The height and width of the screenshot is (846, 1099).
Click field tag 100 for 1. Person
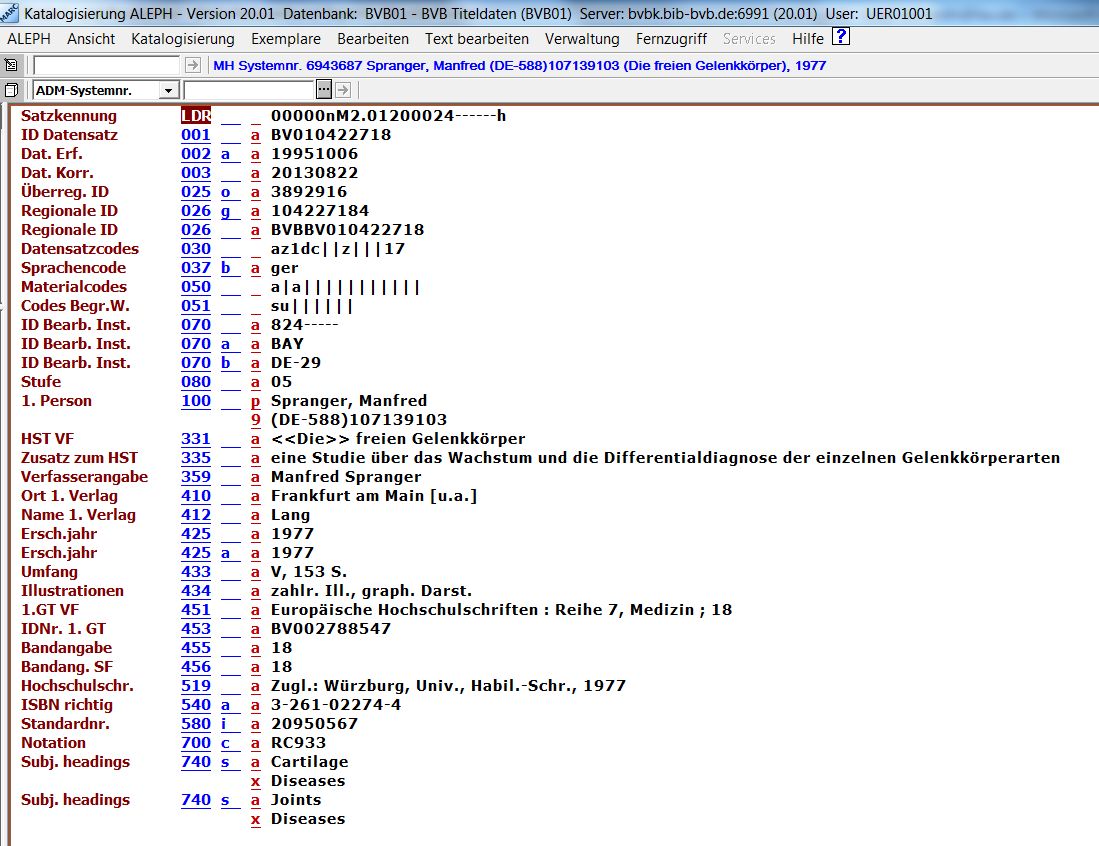[195, 401]
